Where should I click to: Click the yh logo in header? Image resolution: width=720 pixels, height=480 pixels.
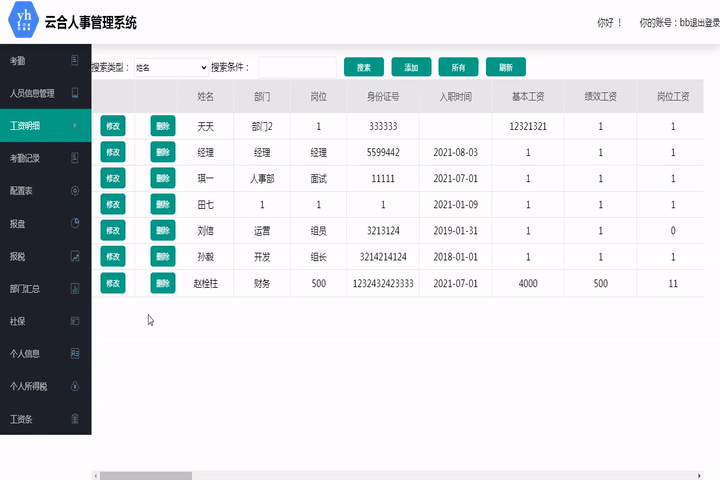pos(20,22)
